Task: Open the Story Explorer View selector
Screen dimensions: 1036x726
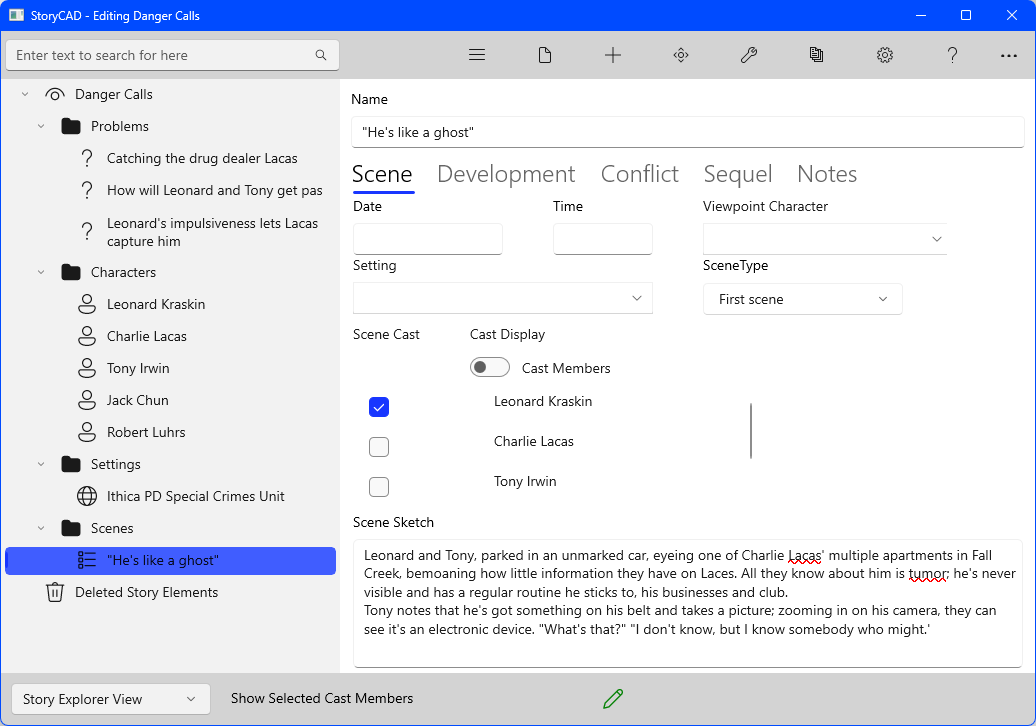Action: pyautogui.click(x=110, y=699)
